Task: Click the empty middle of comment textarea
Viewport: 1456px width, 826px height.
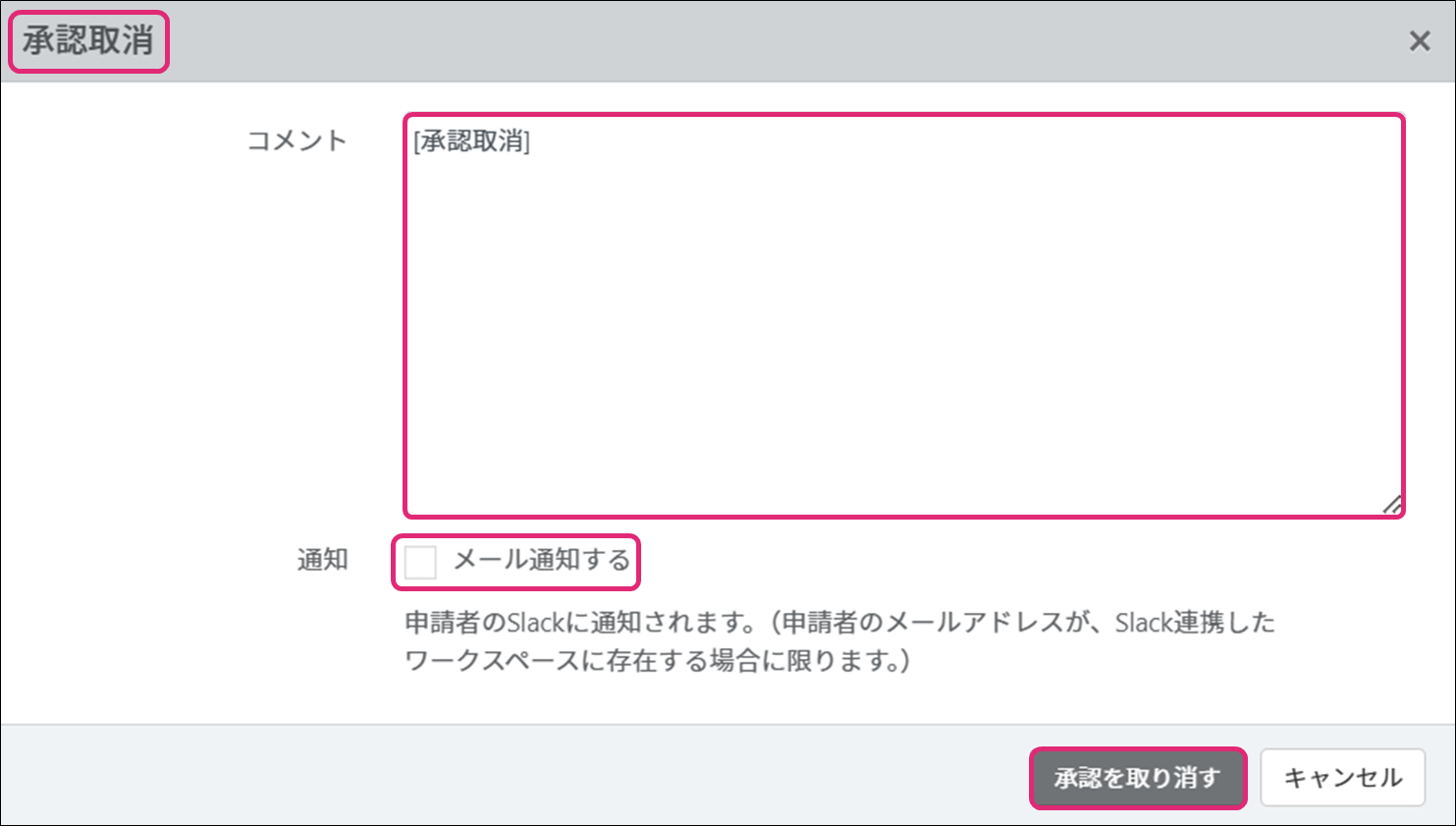Action: (903, 324)
